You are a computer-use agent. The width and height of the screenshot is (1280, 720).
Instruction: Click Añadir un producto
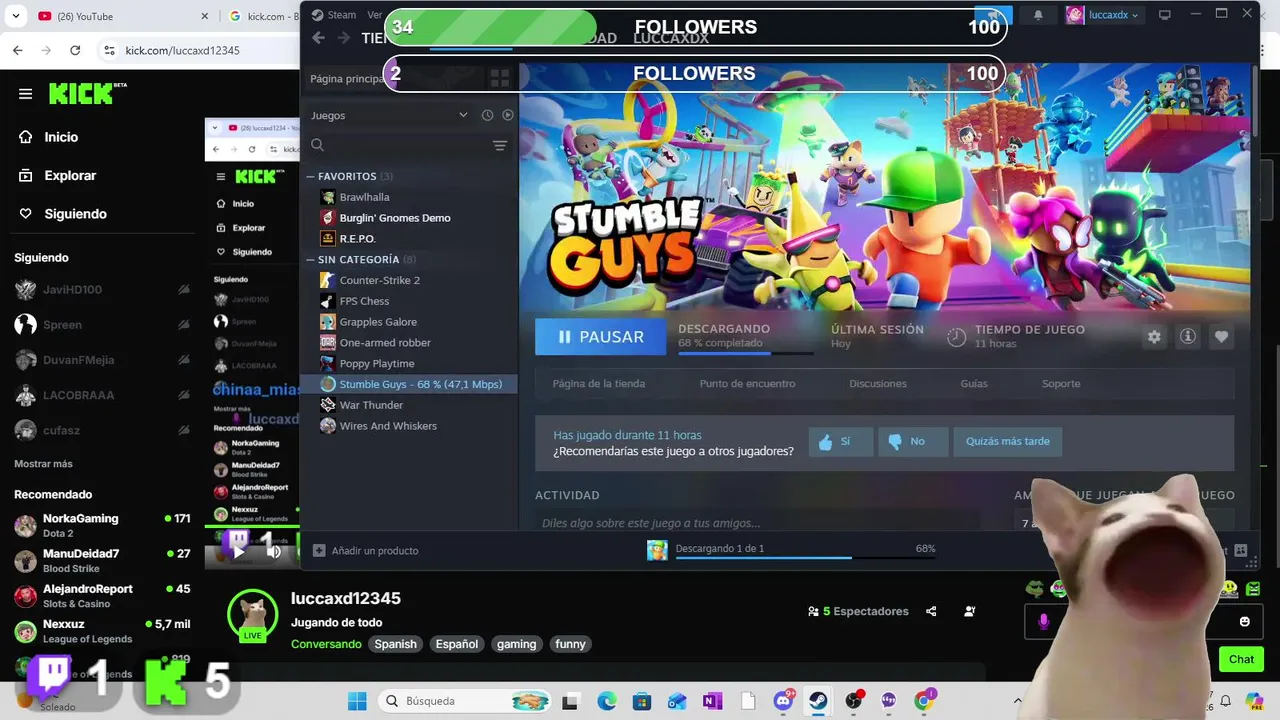(366, 550)
